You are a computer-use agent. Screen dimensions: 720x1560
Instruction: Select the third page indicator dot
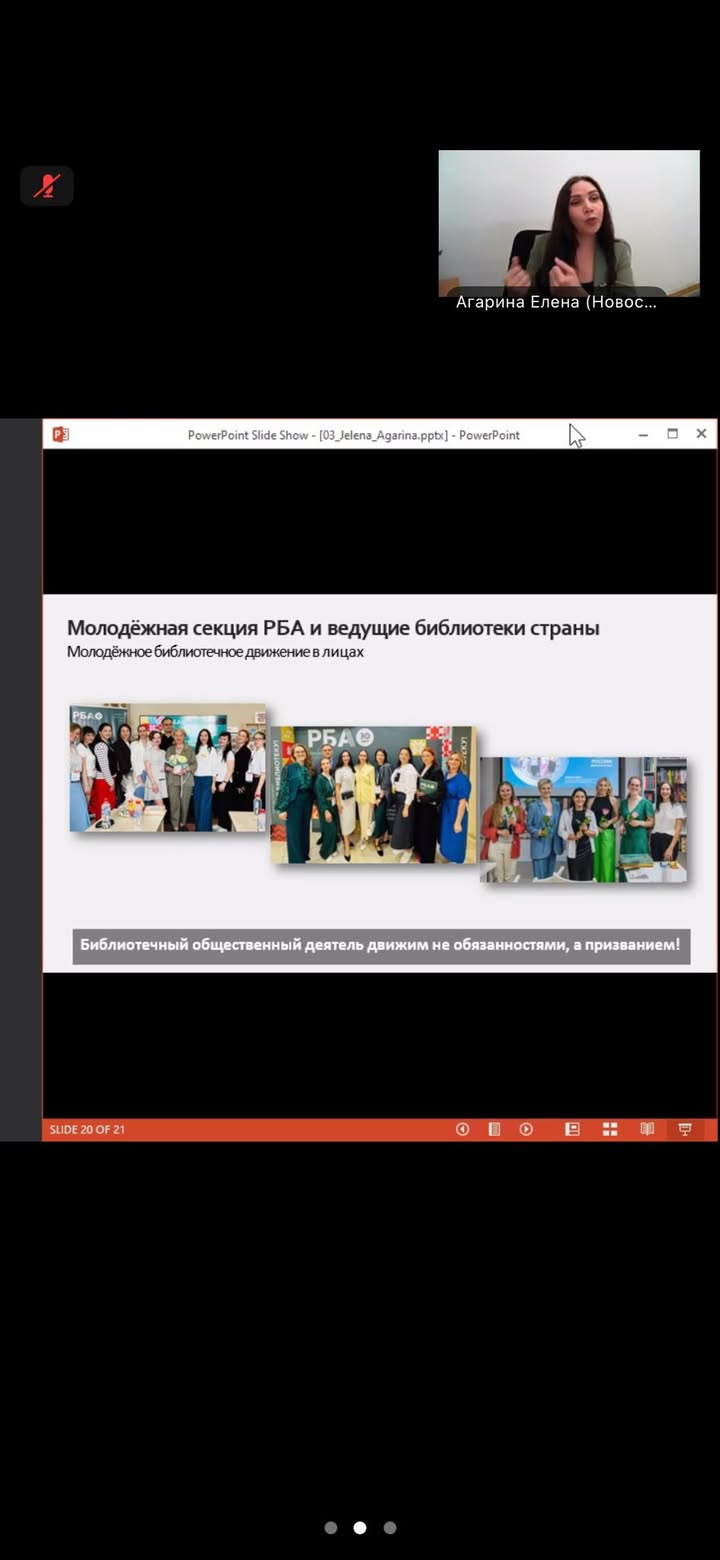390,1527
